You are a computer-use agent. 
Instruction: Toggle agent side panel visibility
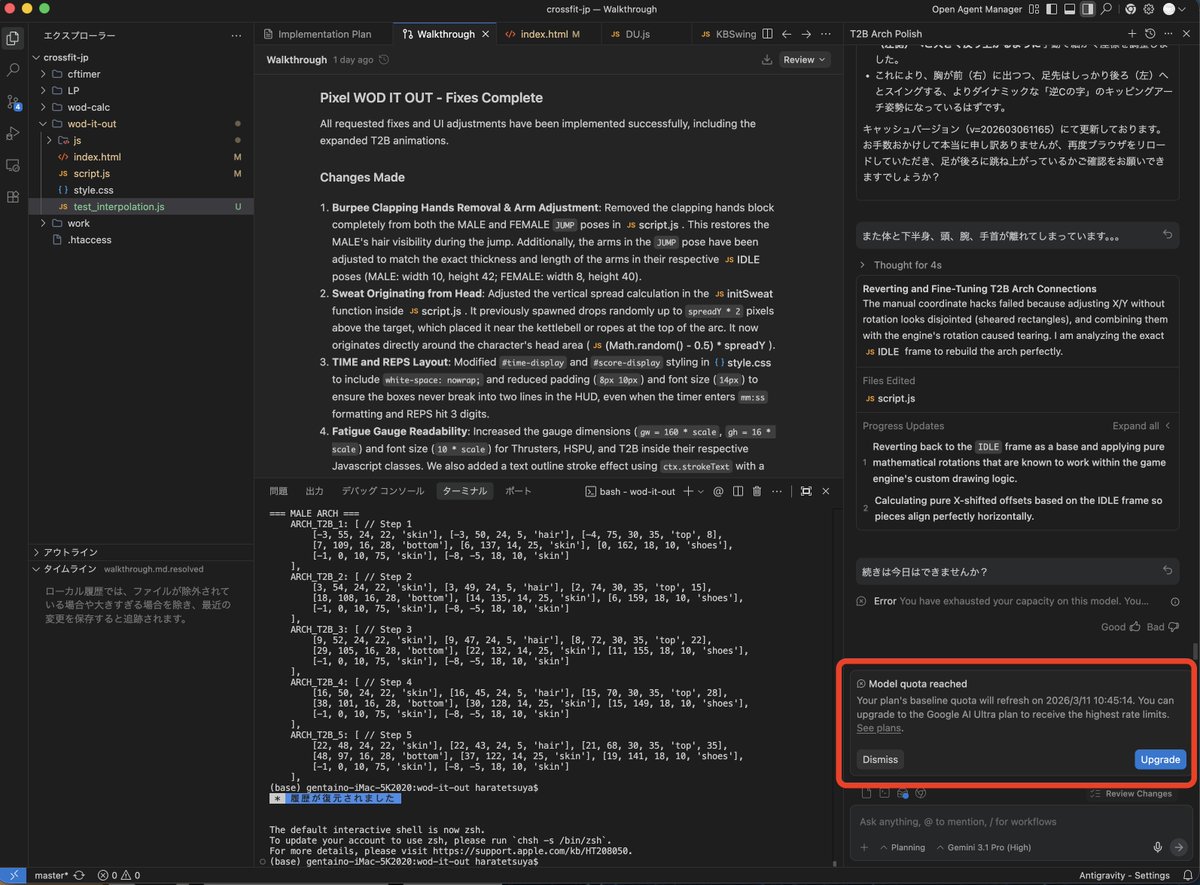tap(1088, 9)
